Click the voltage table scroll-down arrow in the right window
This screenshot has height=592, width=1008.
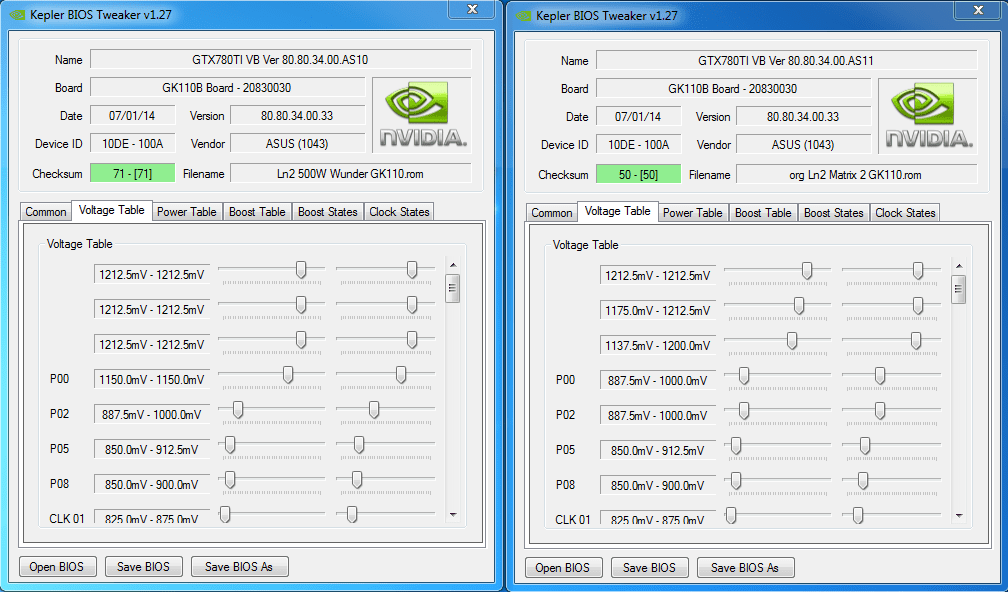point(959,516)
